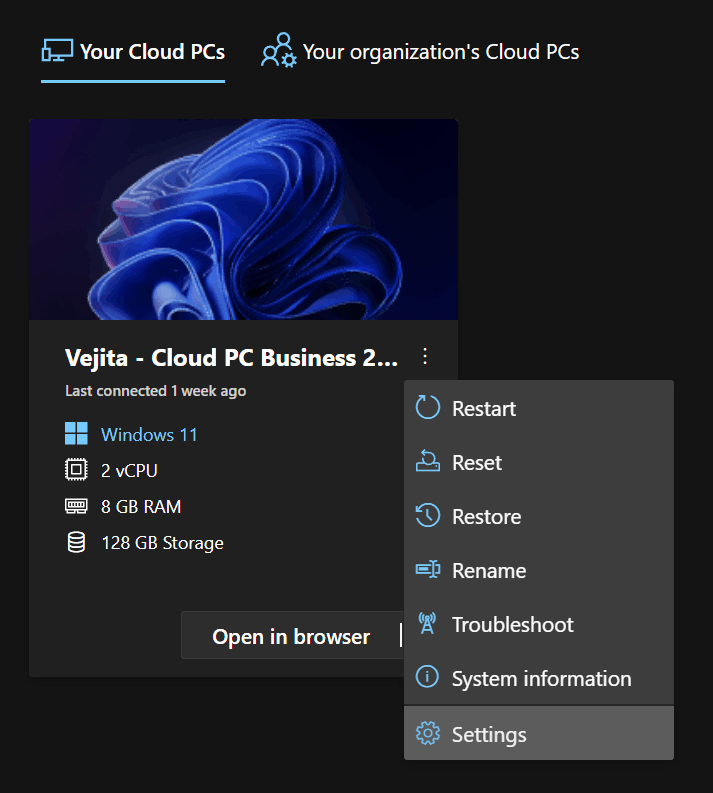Click the vCPU processor chip icon
The image size is (713, 793).
[x=76, y=470]
